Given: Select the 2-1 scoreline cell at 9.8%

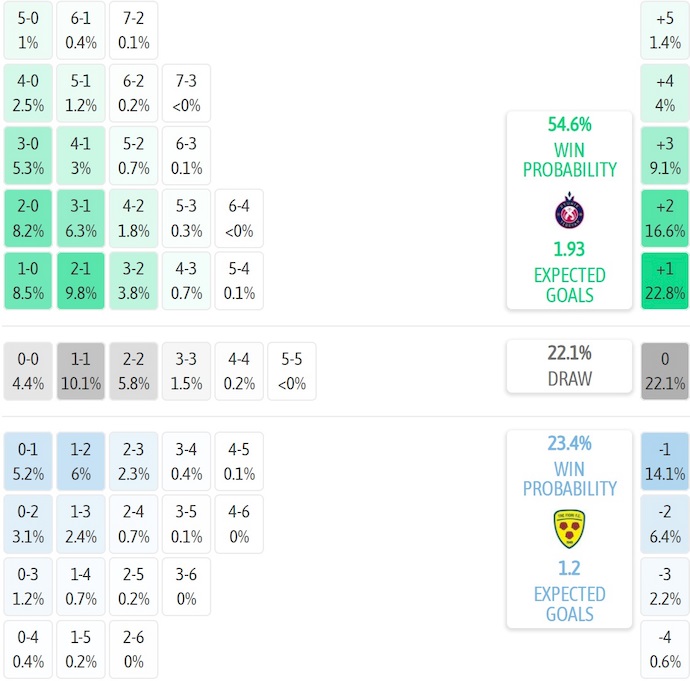Looking at the screenshot, I should pos(81,281).
